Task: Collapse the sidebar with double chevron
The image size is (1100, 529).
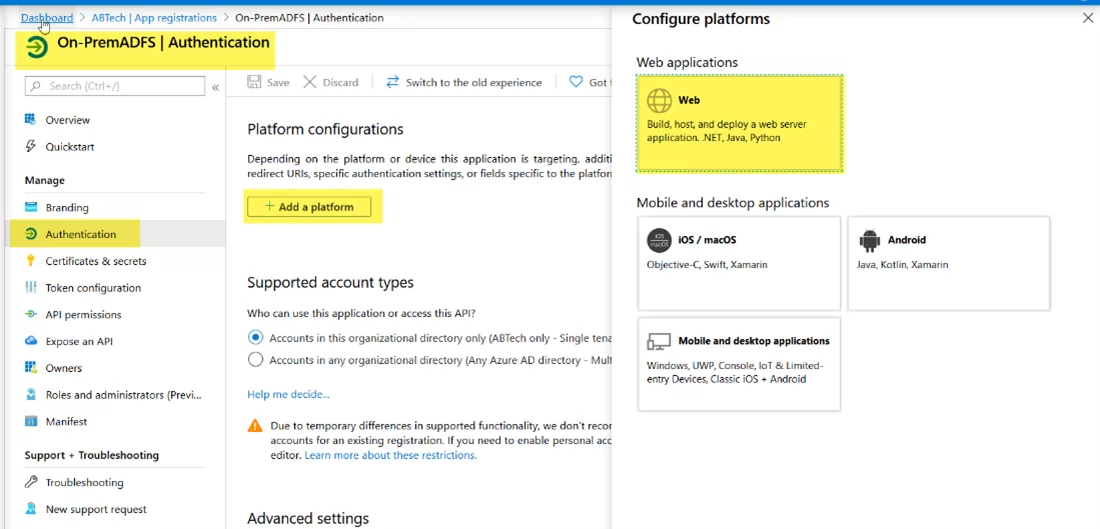Action: 215,87
